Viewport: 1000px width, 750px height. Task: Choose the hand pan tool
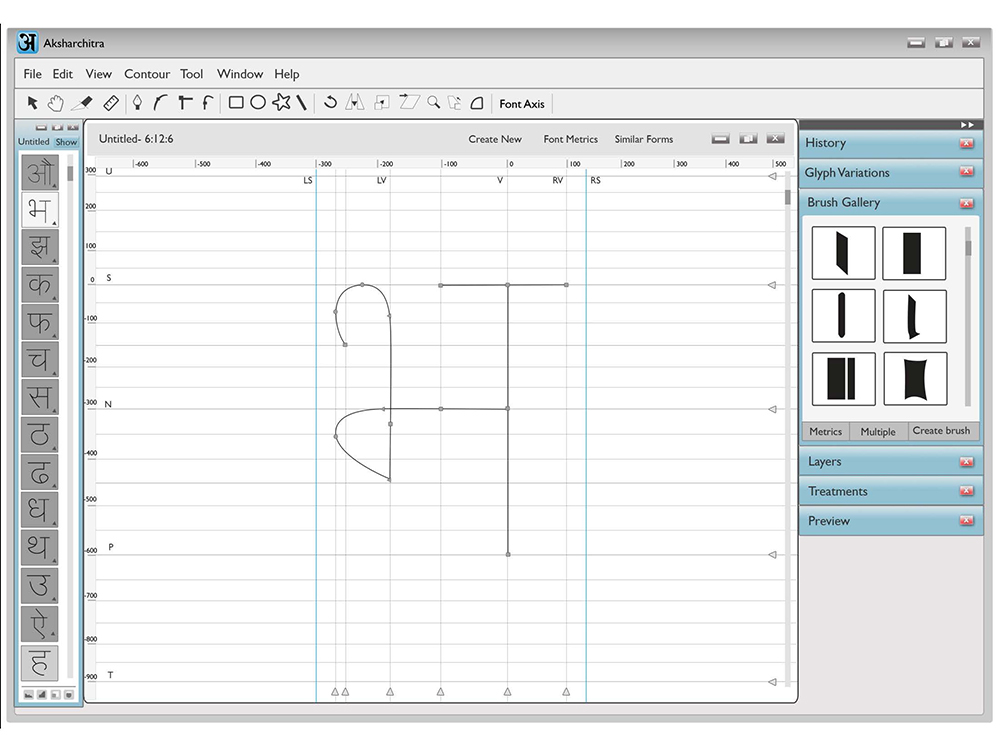[56, 103]
